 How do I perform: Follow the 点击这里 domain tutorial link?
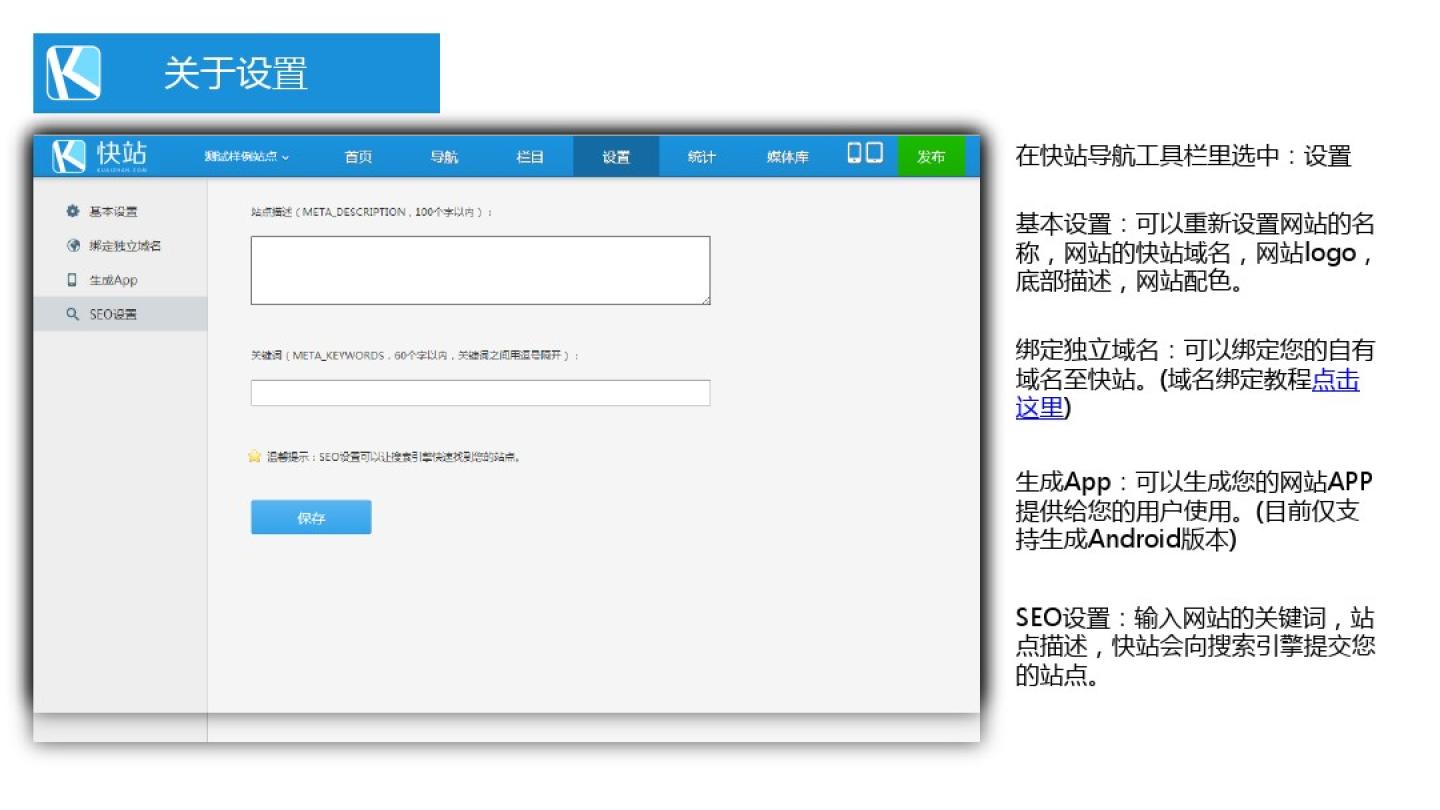click(x=1335, y=380)
